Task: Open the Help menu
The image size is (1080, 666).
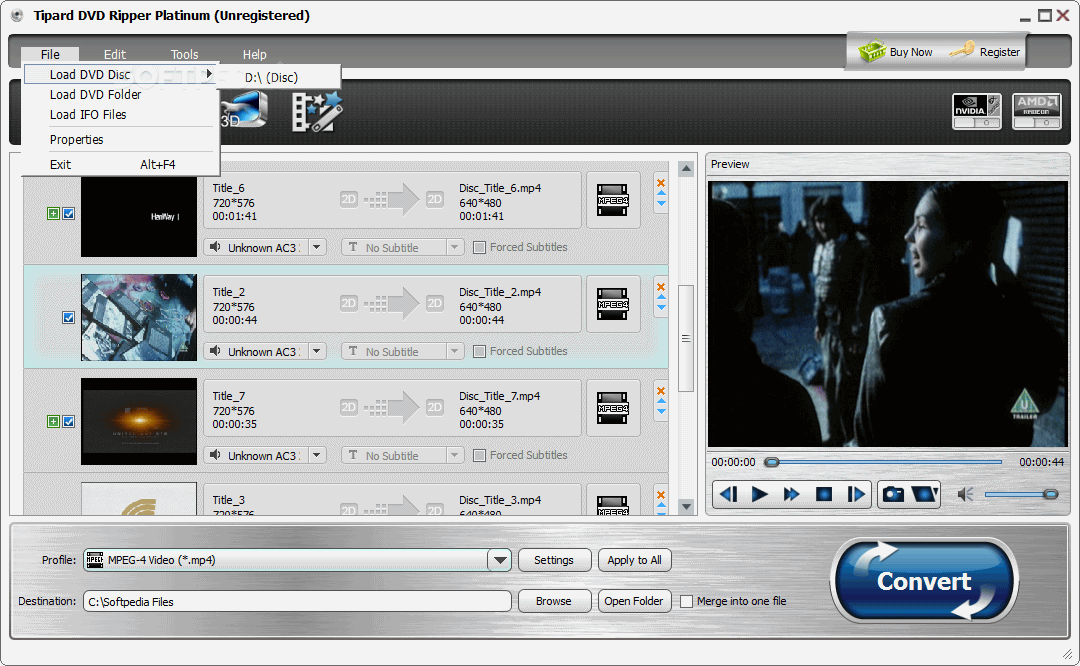Action: pyautogui.click(x=254, y=54)
